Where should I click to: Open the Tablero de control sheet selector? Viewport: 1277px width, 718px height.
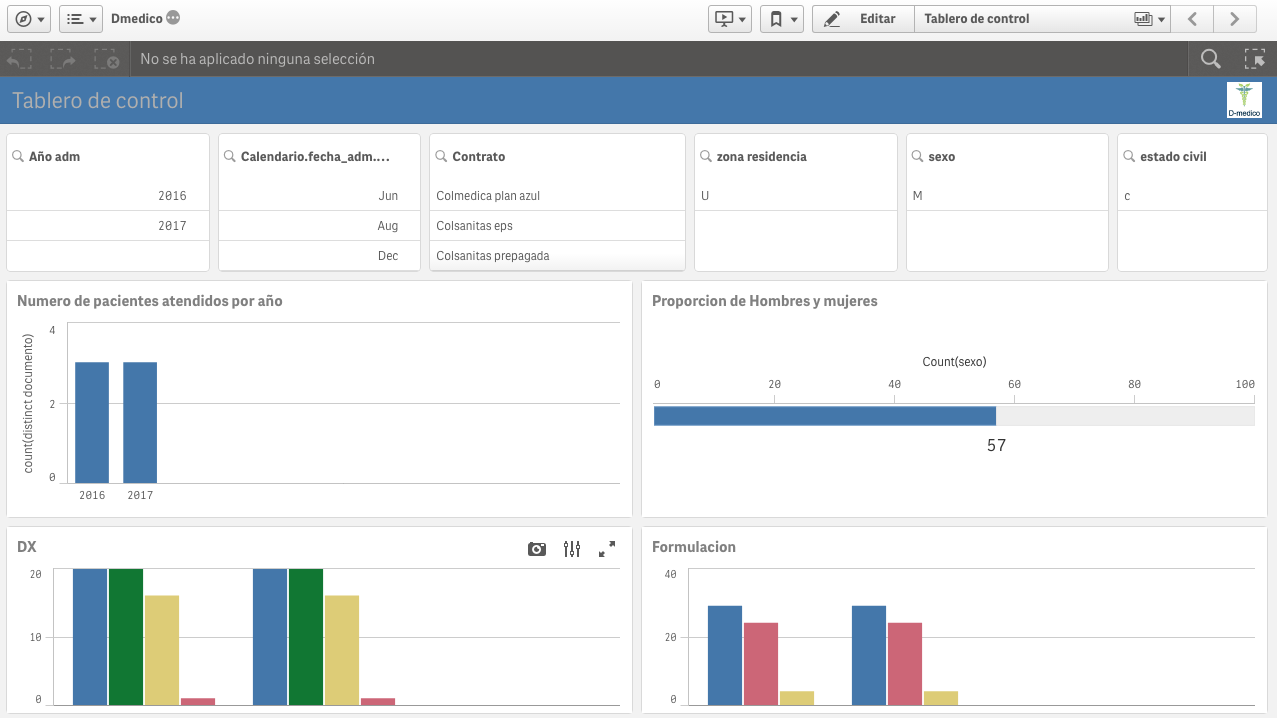click(1042, 19)
